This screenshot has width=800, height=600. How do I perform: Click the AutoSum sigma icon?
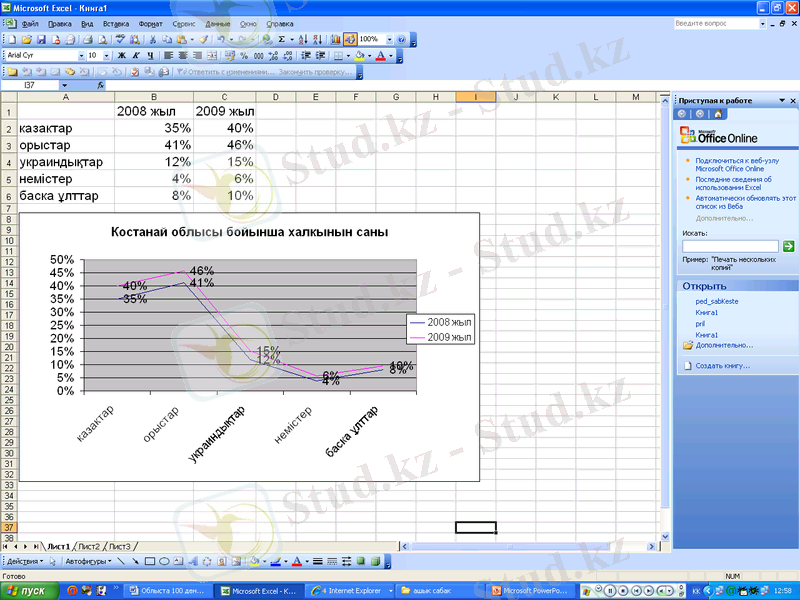[283, 39]
